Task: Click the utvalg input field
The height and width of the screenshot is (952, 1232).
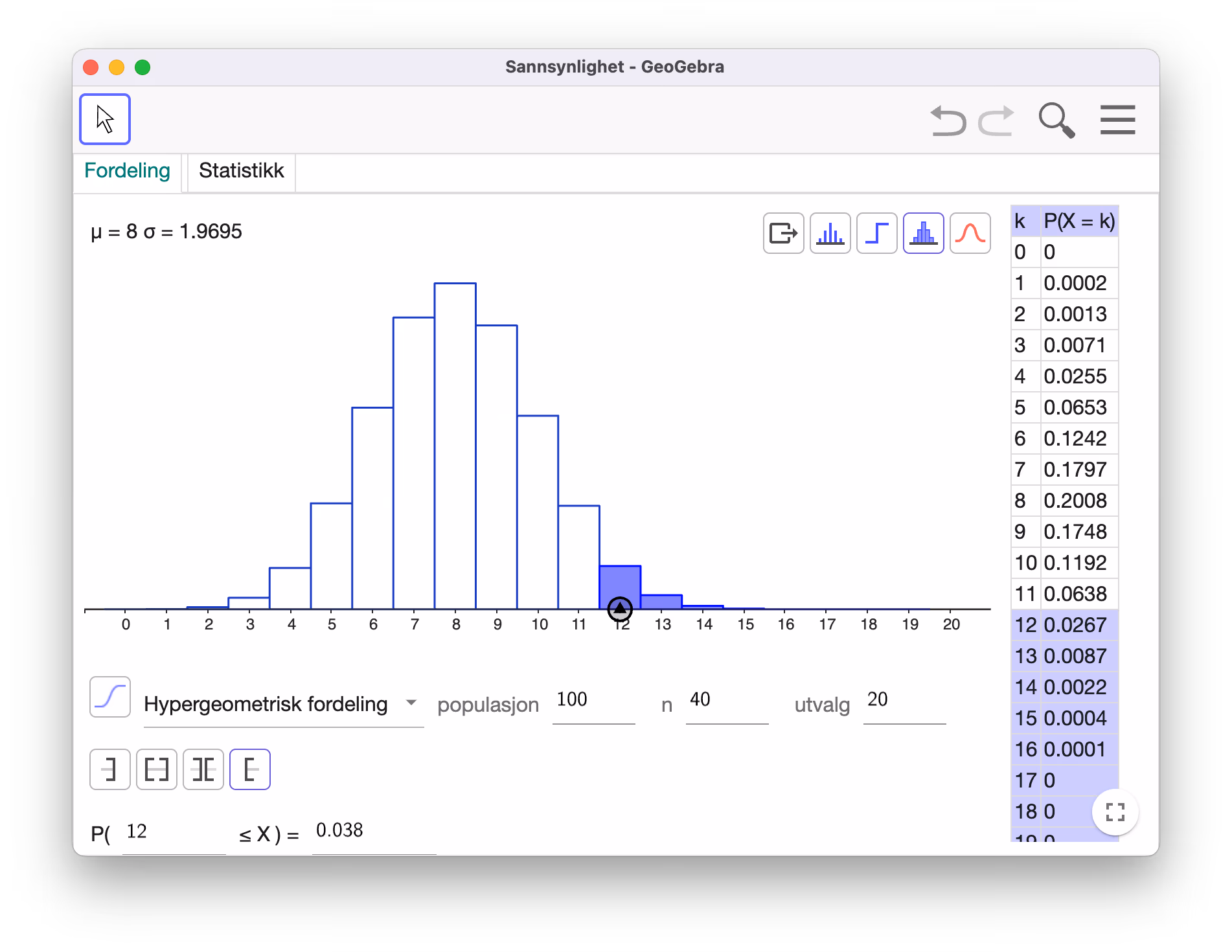Action: click(x=904, y=703)
